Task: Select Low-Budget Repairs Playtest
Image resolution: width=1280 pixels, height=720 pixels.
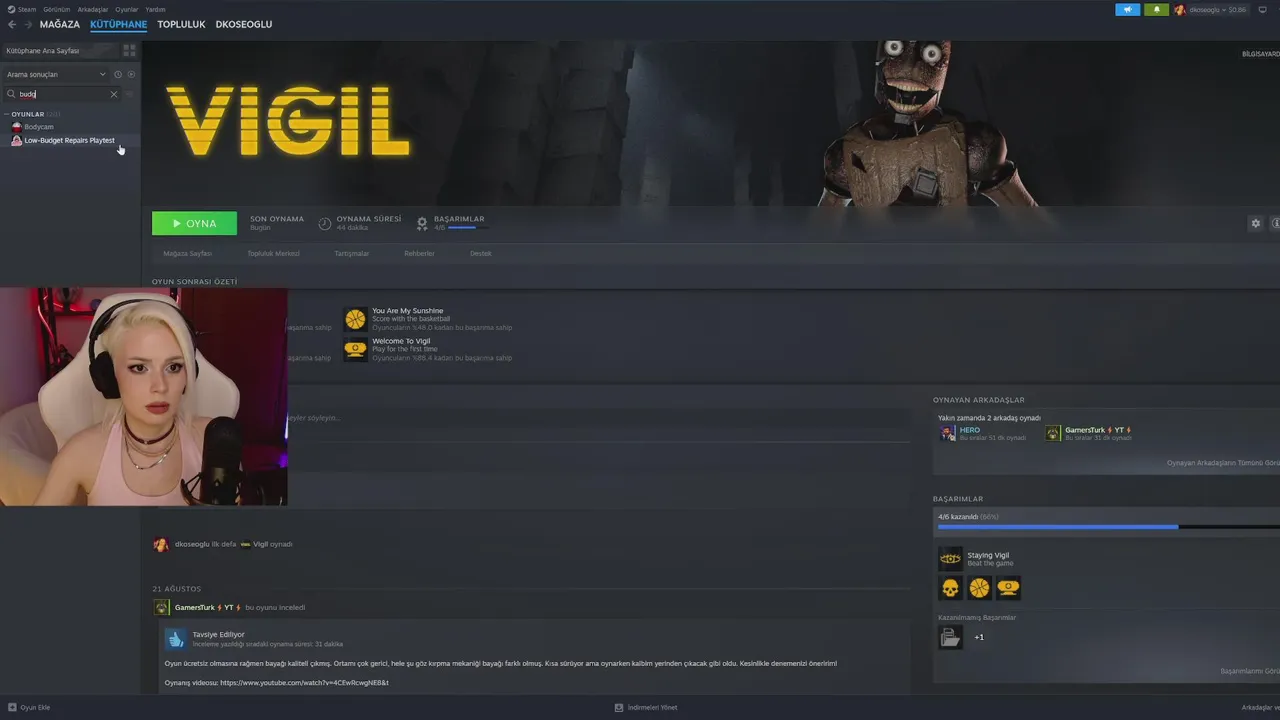Action: click(x=69, y=140)
